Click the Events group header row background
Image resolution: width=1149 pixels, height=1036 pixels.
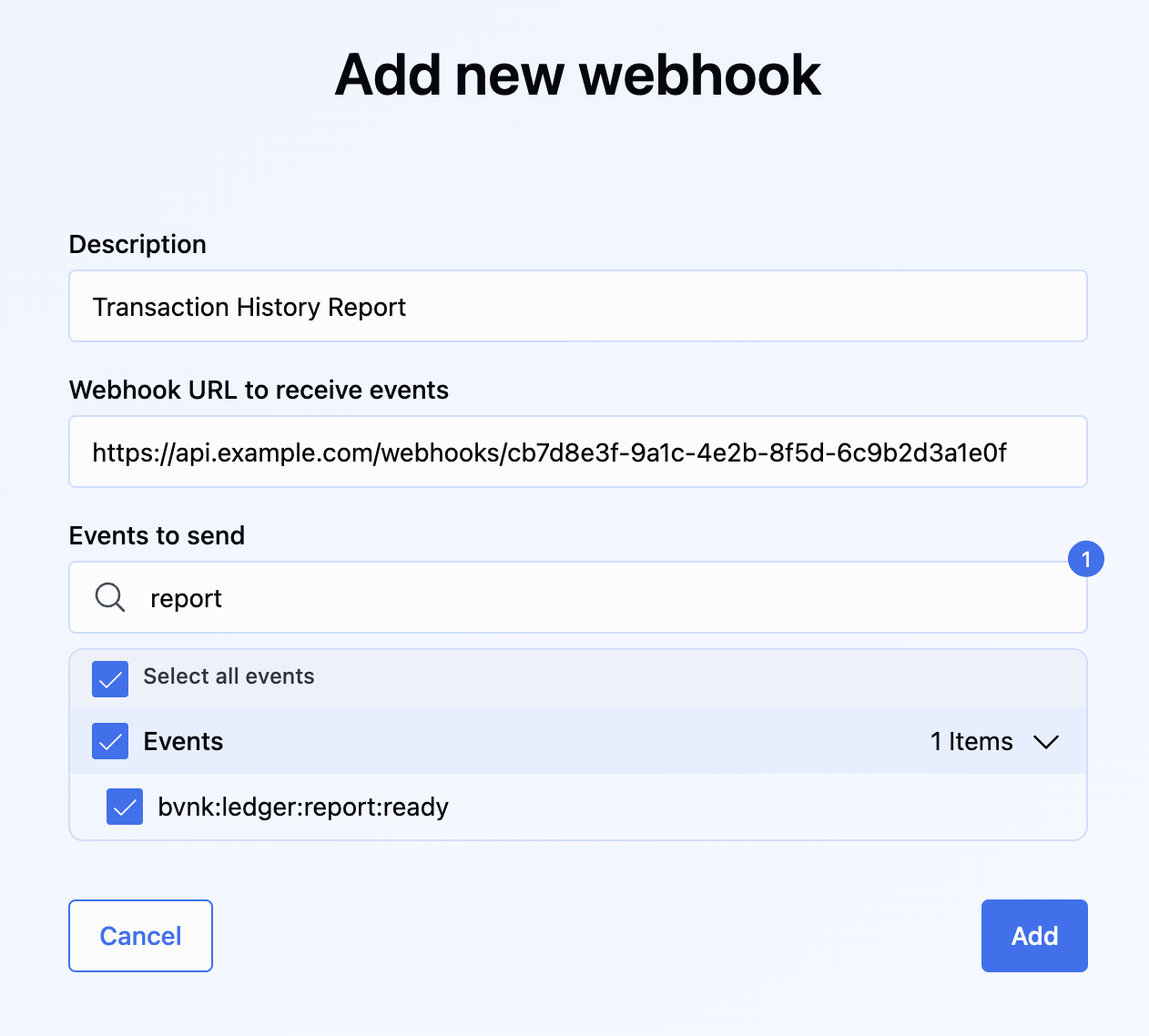click(x=564, y=742)
